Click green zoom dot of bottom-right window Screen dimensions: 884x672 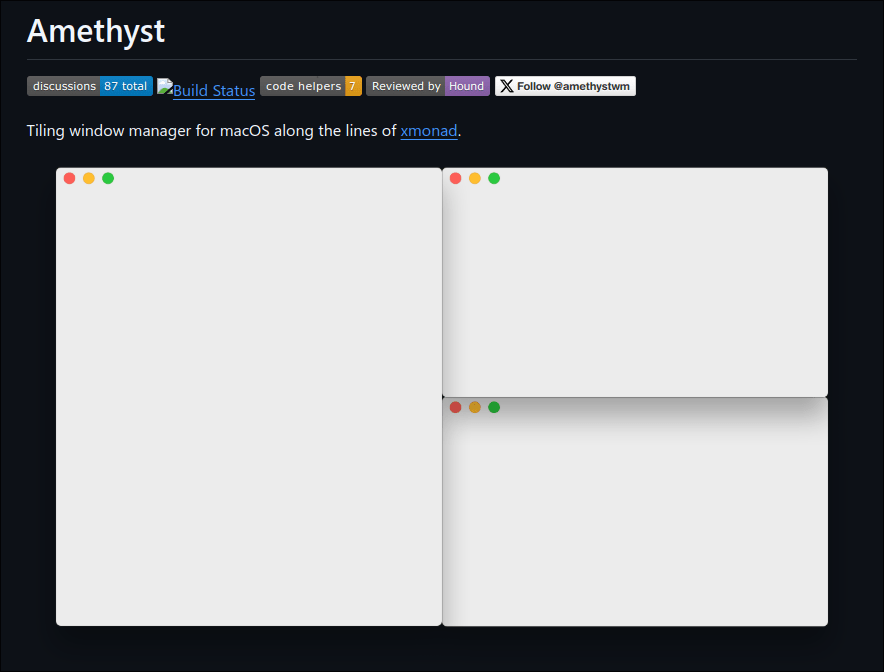click(494, 407)
